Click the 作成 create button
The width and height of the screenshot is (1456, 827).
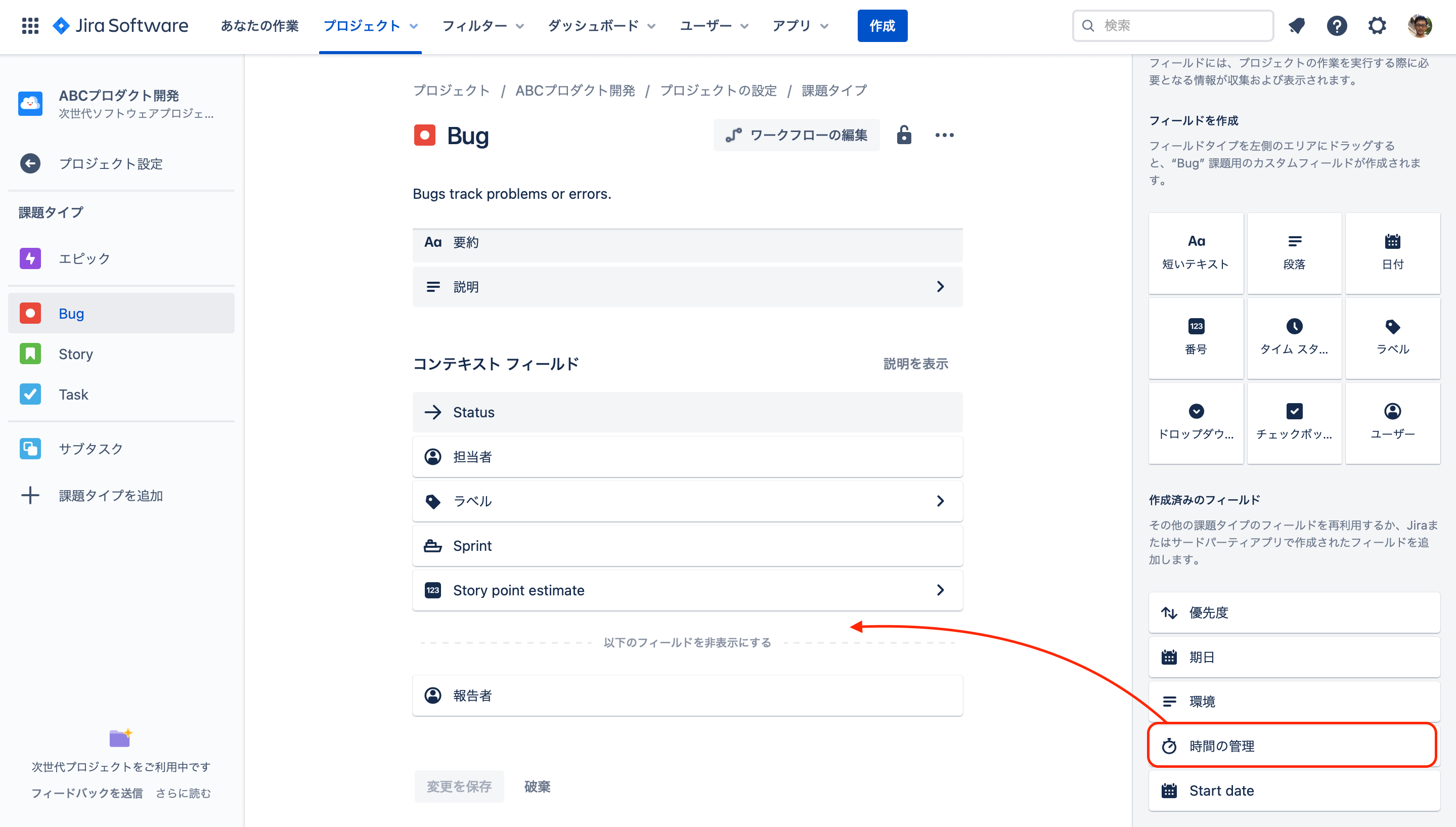pyautogui.click(x=882, y=26)
